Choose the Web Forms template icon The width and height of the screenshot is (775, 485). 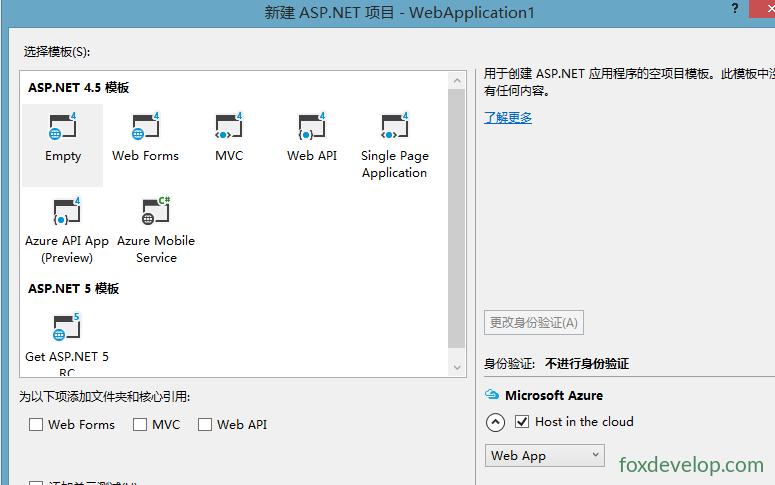pyautogui.click(x=145, y=127)
